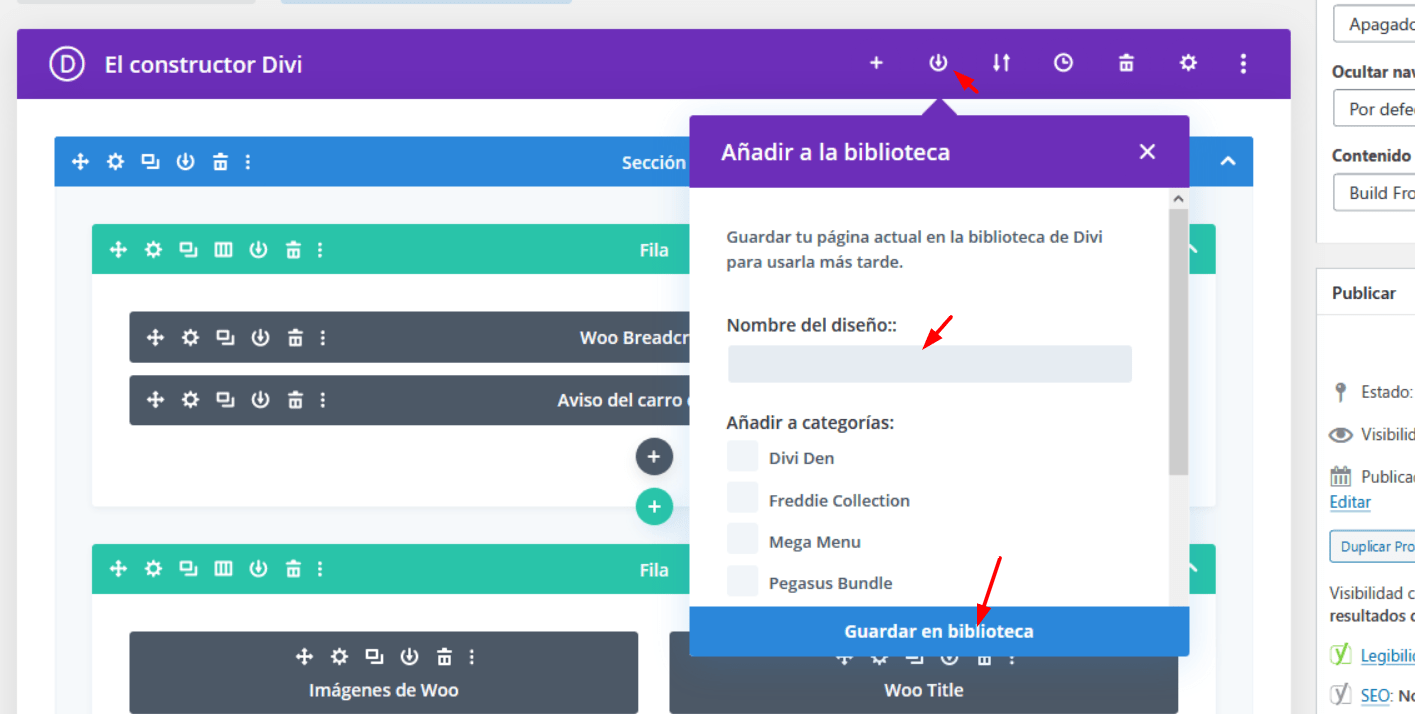Viewport: 1415px width, 714px height.
Task: Delete the Sección with its trash icon
Action: pos(221,162)
